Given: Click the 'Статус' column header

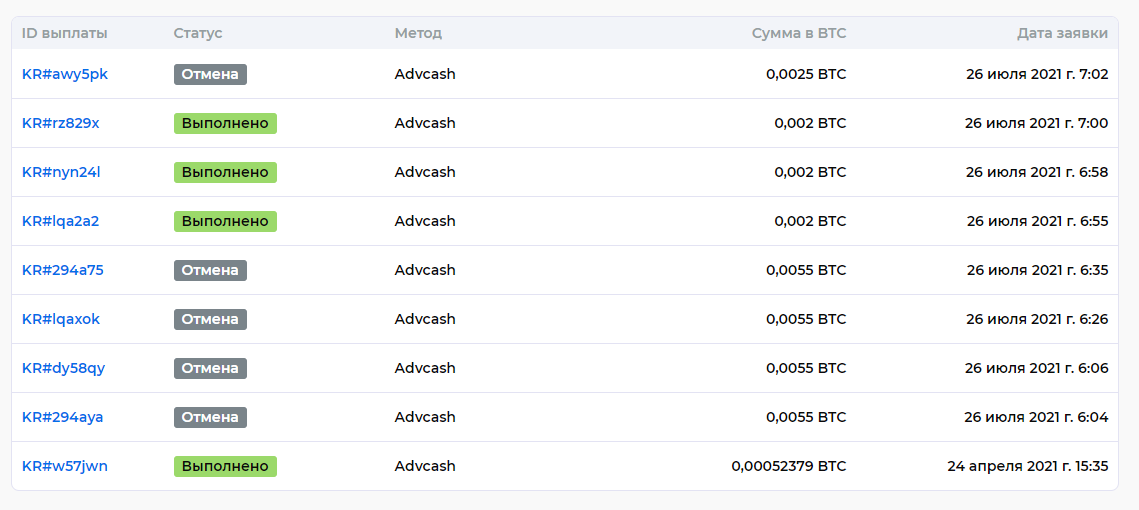Looking at the screenshot, I should click(x=198, y=33).
